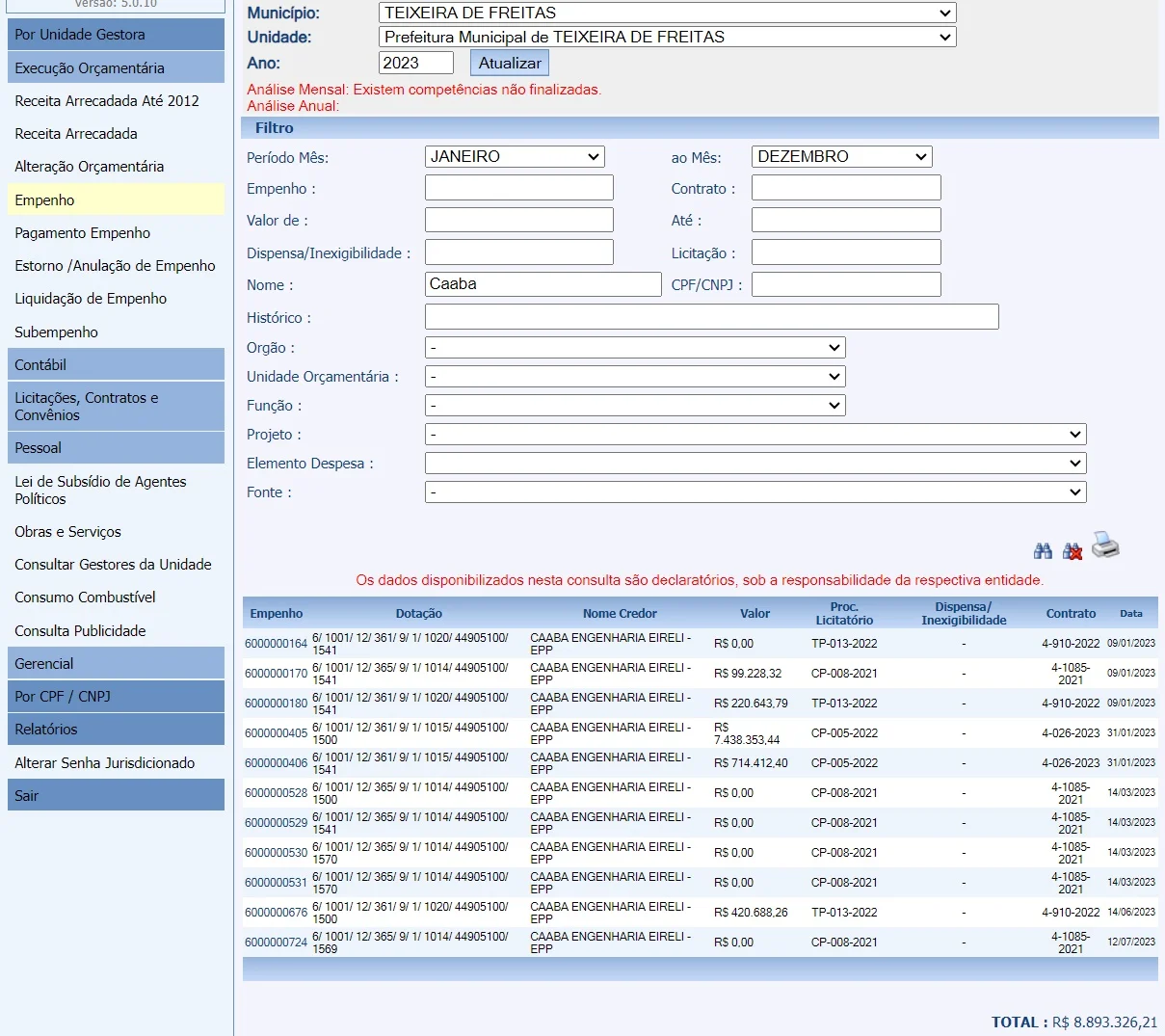Open Licitações, Contratos e Convênios section
Screen dimensions: 1165x1036
click(x=116, y=407)
